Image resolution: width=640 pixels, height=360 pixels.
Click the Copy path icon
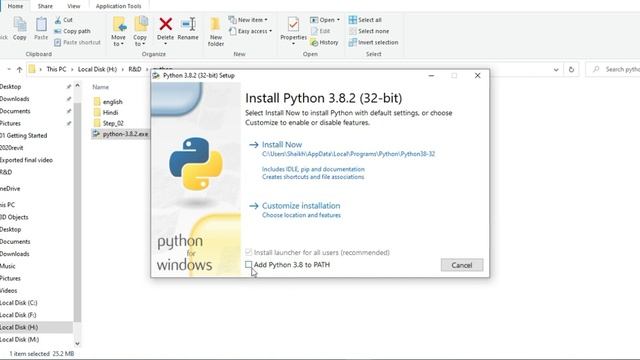coord(58,31)
